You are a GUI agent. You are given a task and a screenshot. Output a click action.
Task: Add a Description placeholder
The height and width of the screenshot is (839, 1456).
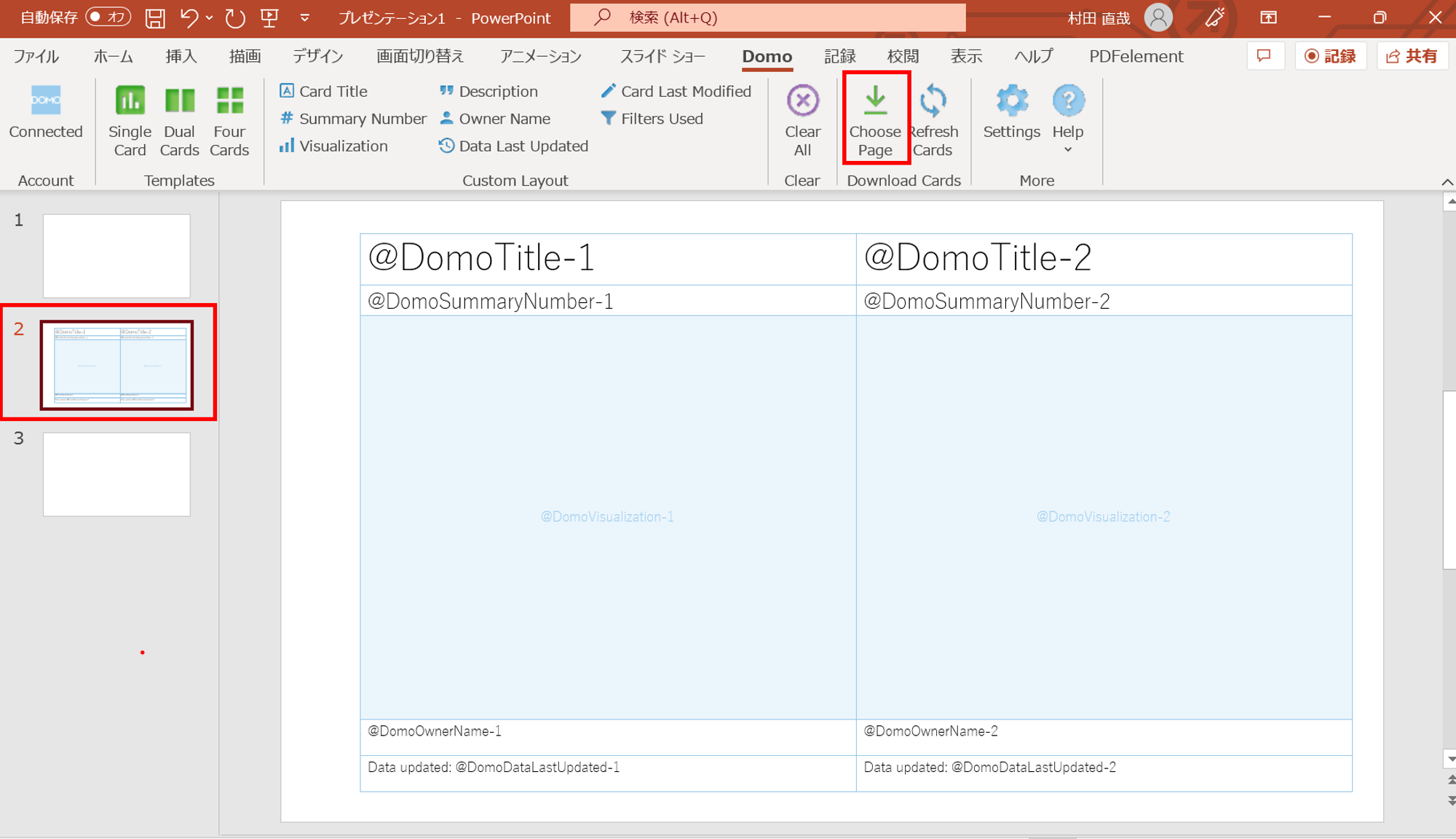click(488, 91)
